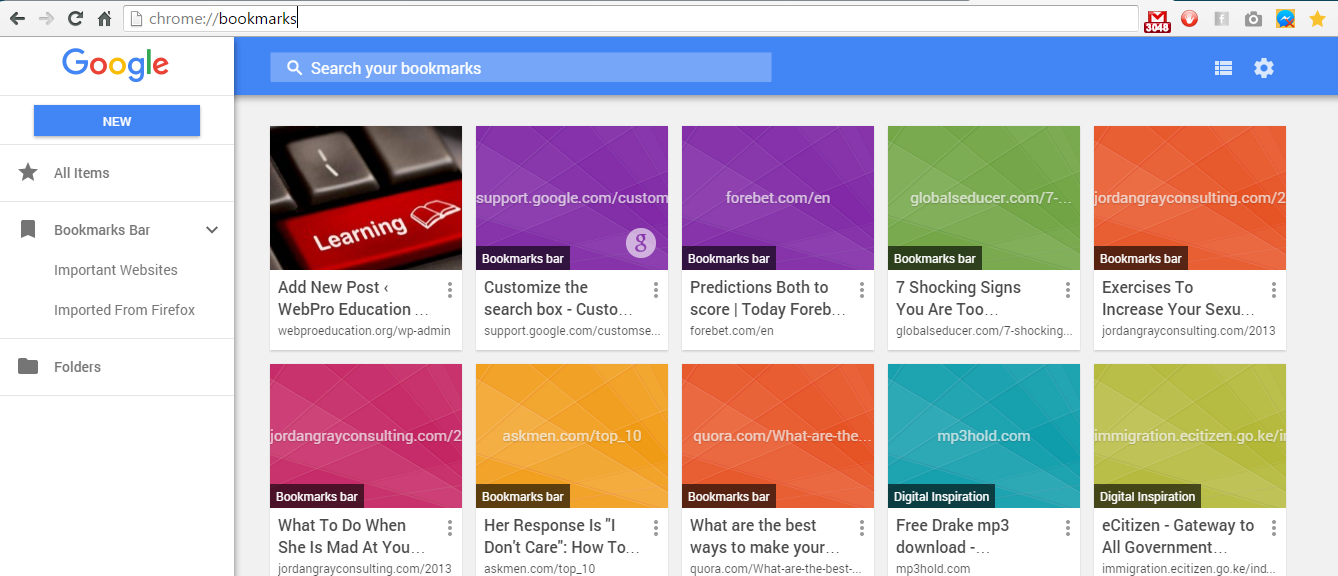Click Digital Inspiration tag on eCitizen card

click(1148, 496)
